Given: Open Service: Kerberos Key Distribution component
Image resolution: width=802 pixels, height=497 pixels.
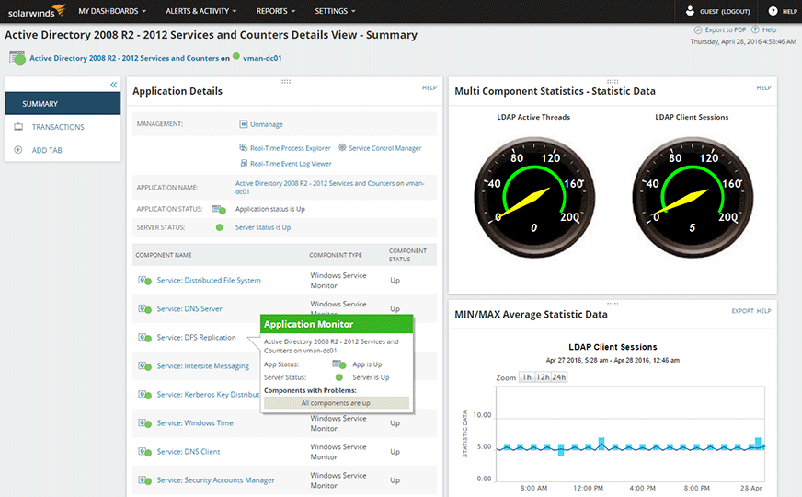Looking at the screenshot, I should click(208, 395).
